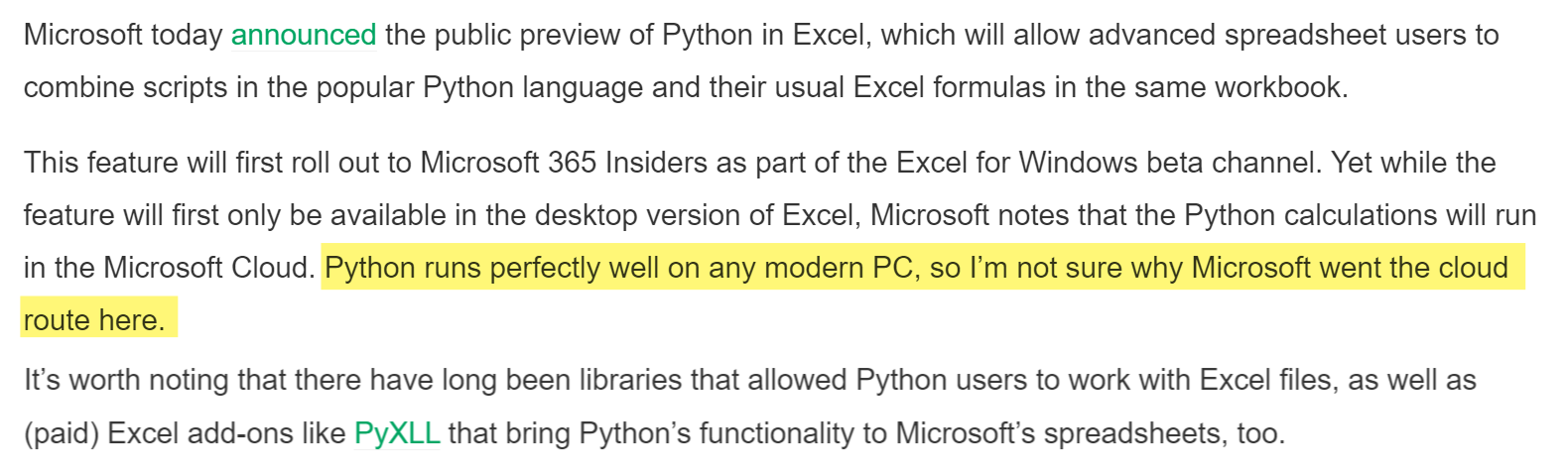Click the words "Microsoft Cloud"
Image resolution: width=1568 pixels, height=473 pixels.
point(208,269)
